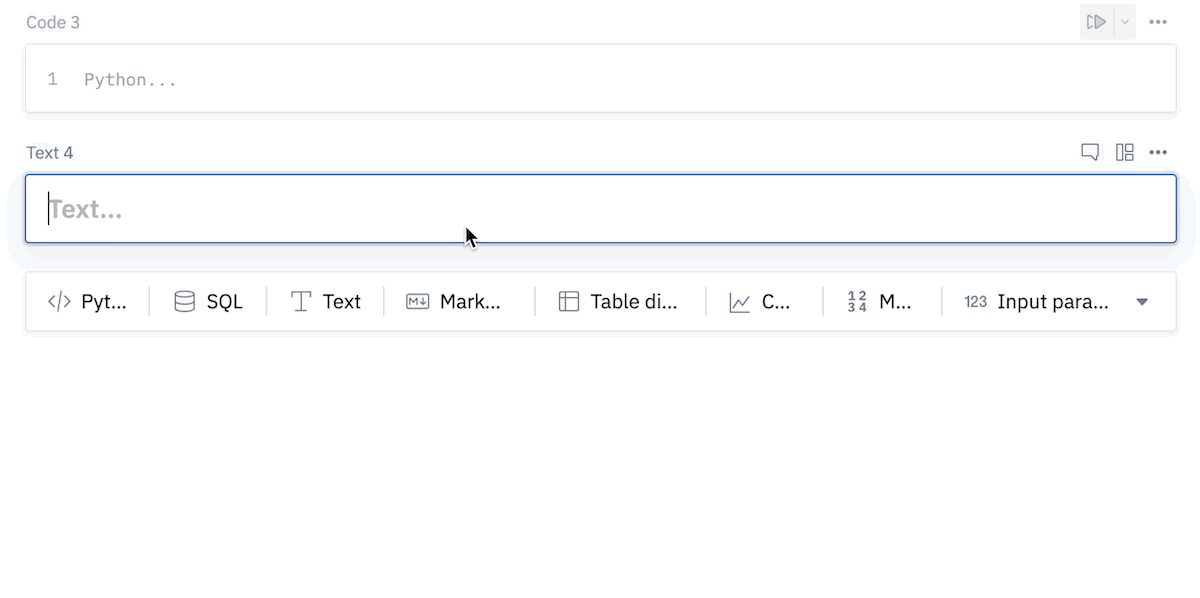Add a Text cell
The height and width of the screenshot is (598, 1200).
pyautogui.click(x=325, y=301)
